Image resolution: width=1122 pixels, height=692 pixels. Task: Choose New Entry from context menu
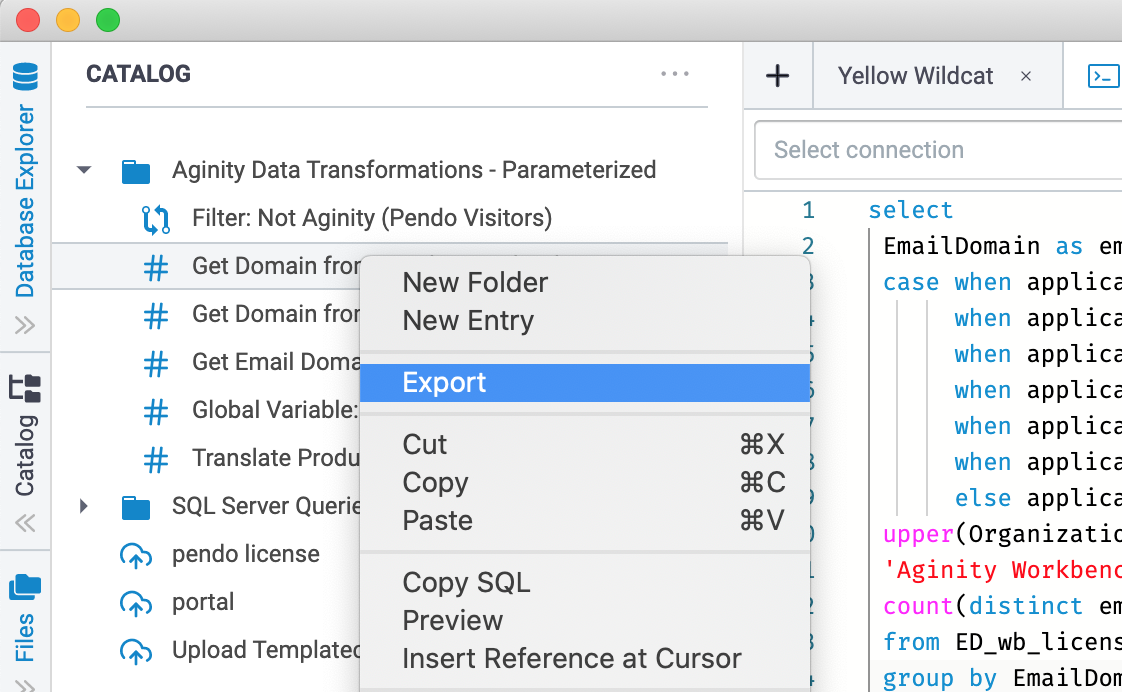tap(468, 321)
